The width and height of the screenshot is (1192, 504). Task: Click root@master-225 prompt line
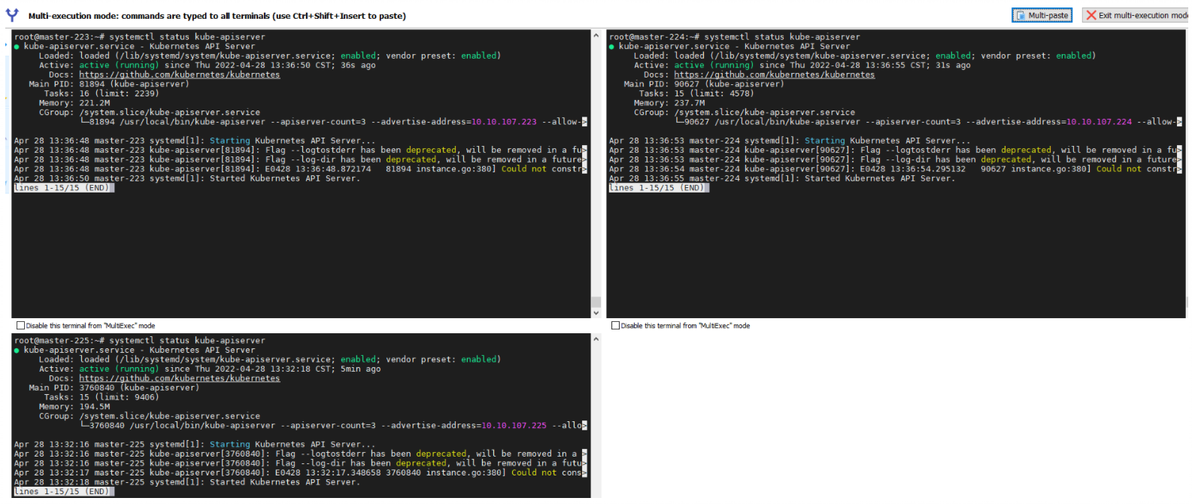(x=139, y=340)
